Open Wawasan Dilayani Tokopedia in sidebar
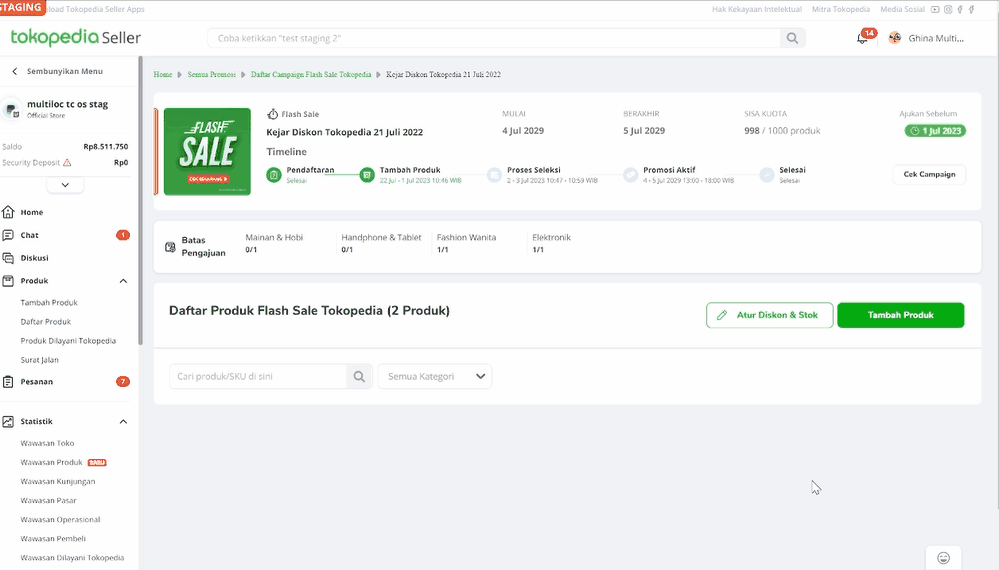The image size is (999, 570). (x=73, y=558)
